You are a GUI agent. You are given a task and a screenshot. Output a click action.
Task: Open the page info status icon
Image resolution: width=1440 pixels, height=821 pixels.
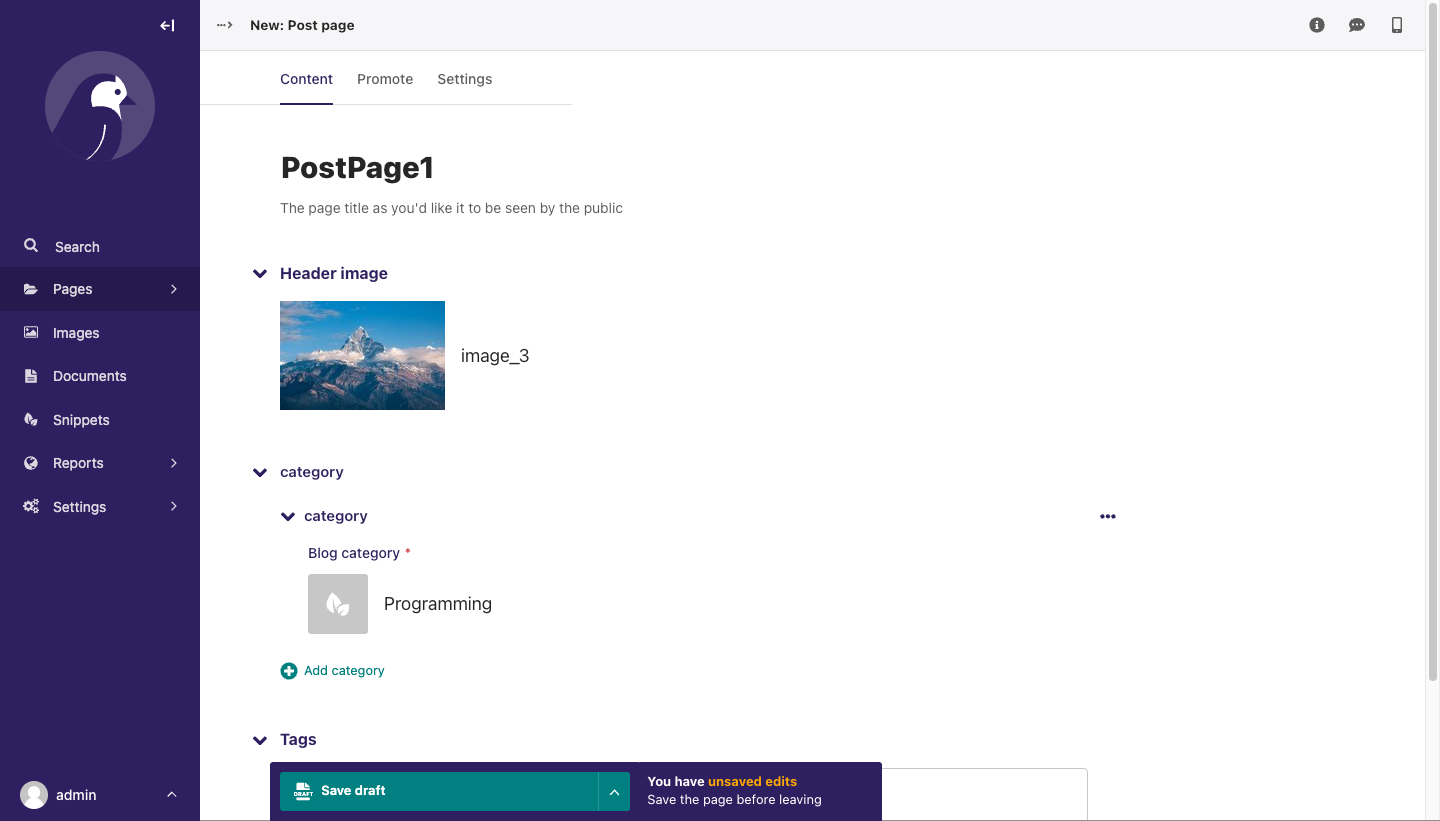(x=1317, y=25)
